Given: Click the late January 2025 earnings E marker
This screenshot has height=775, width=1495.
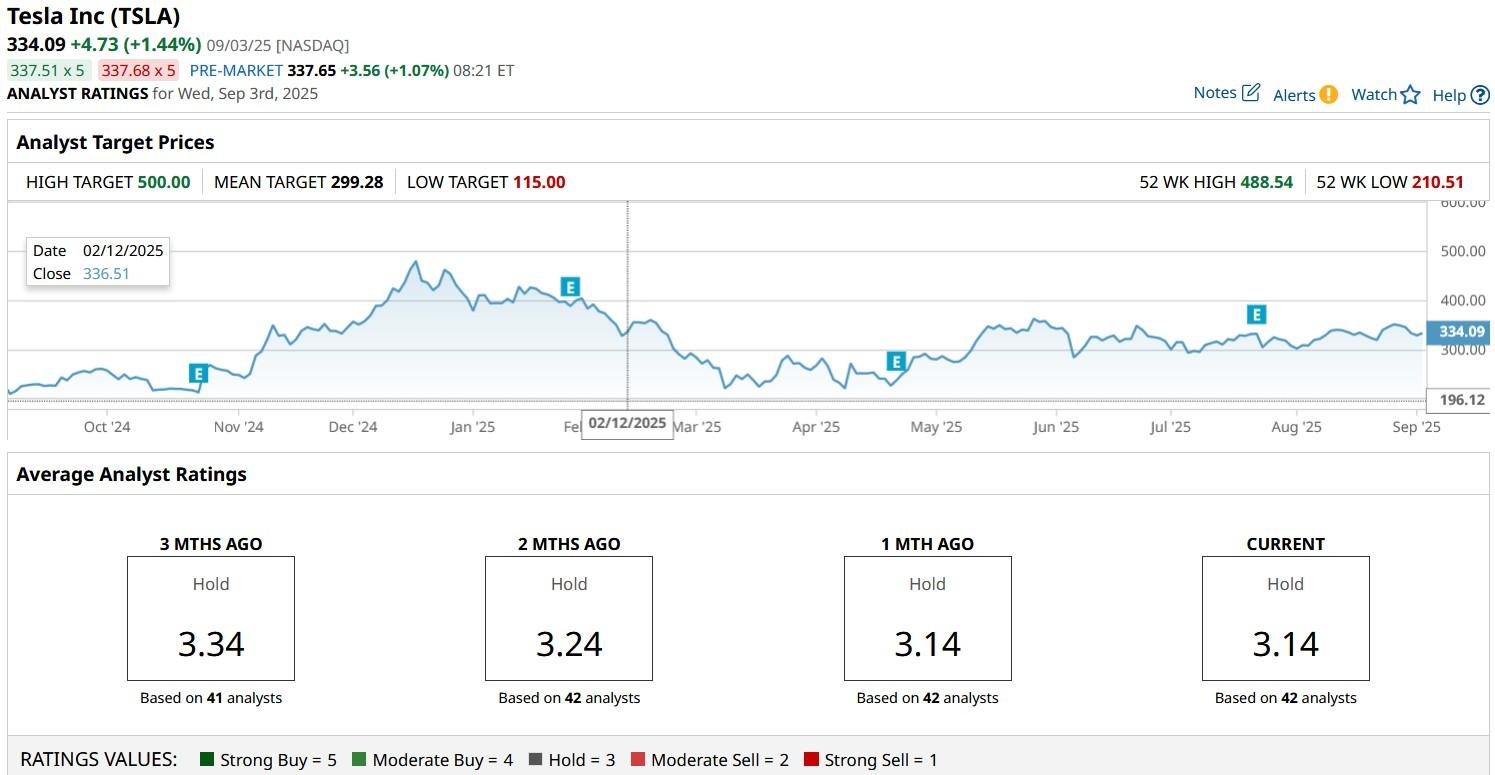Looking at the screenshot, I should point(570,287).
